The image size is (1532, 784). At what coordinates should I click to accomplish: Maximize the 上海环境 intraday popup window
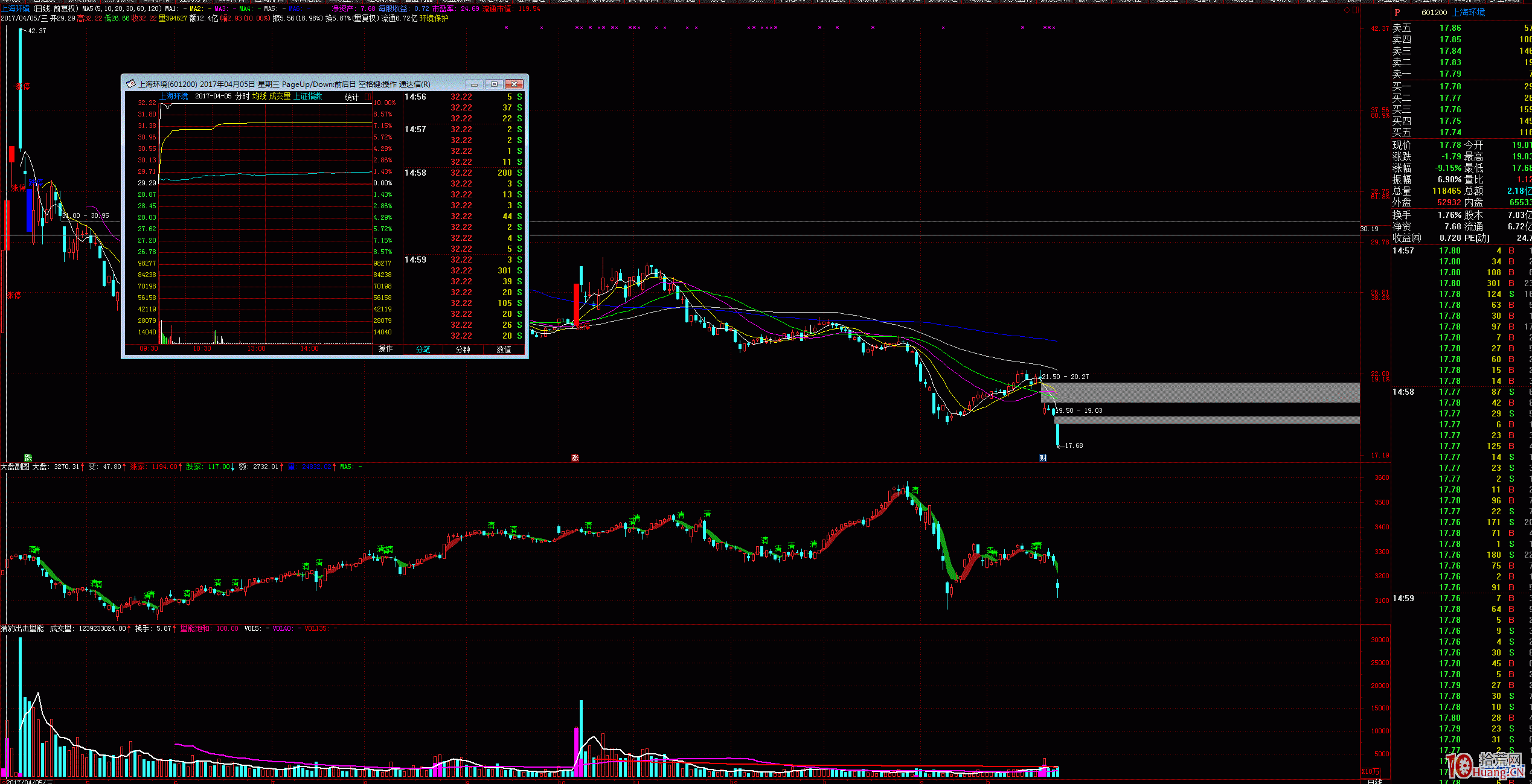(x=494, y=84)
